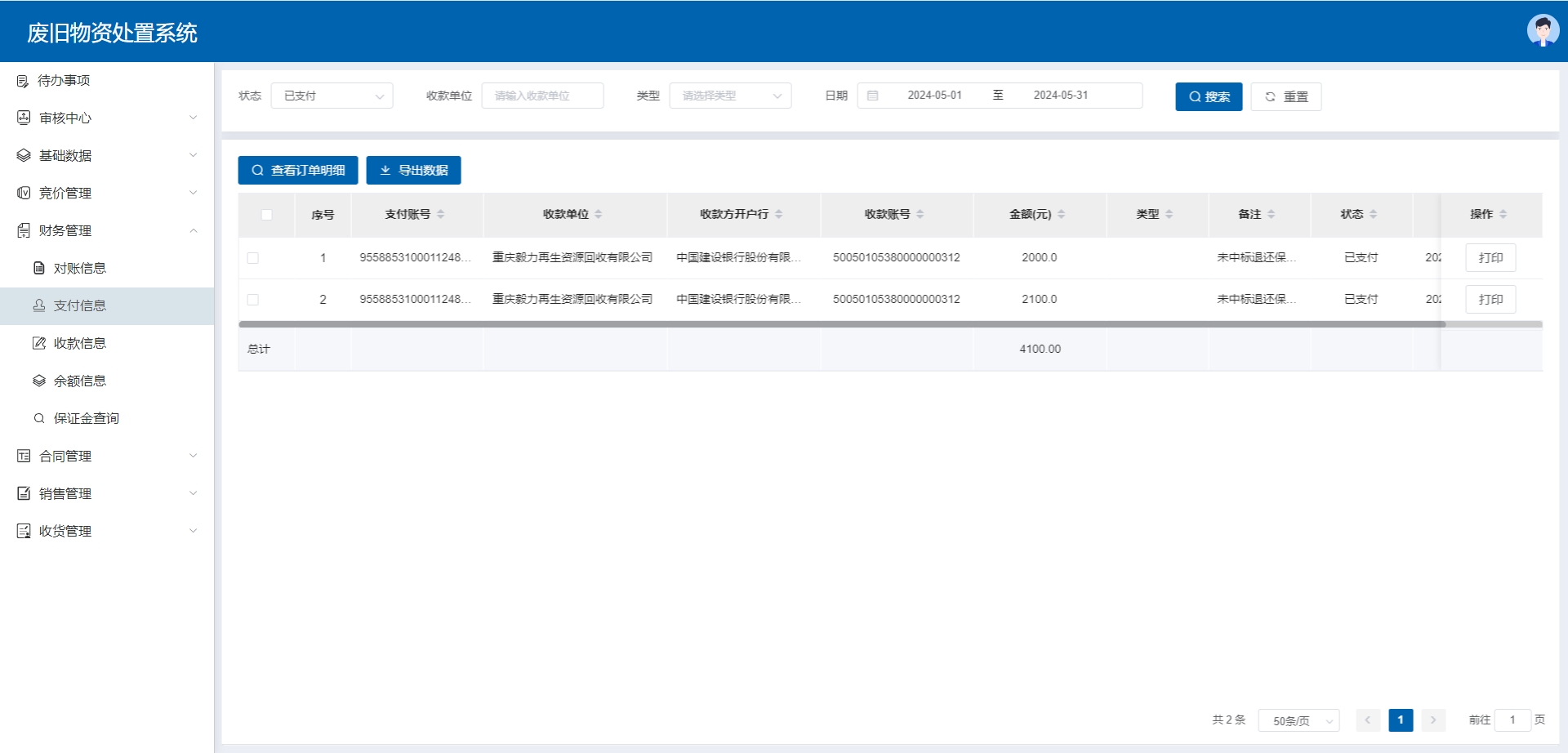Image resolution: width=1568 pixels, height=753 pixels.
Task: Open the 类型 selection dropdown
Action: coord(730,96)
